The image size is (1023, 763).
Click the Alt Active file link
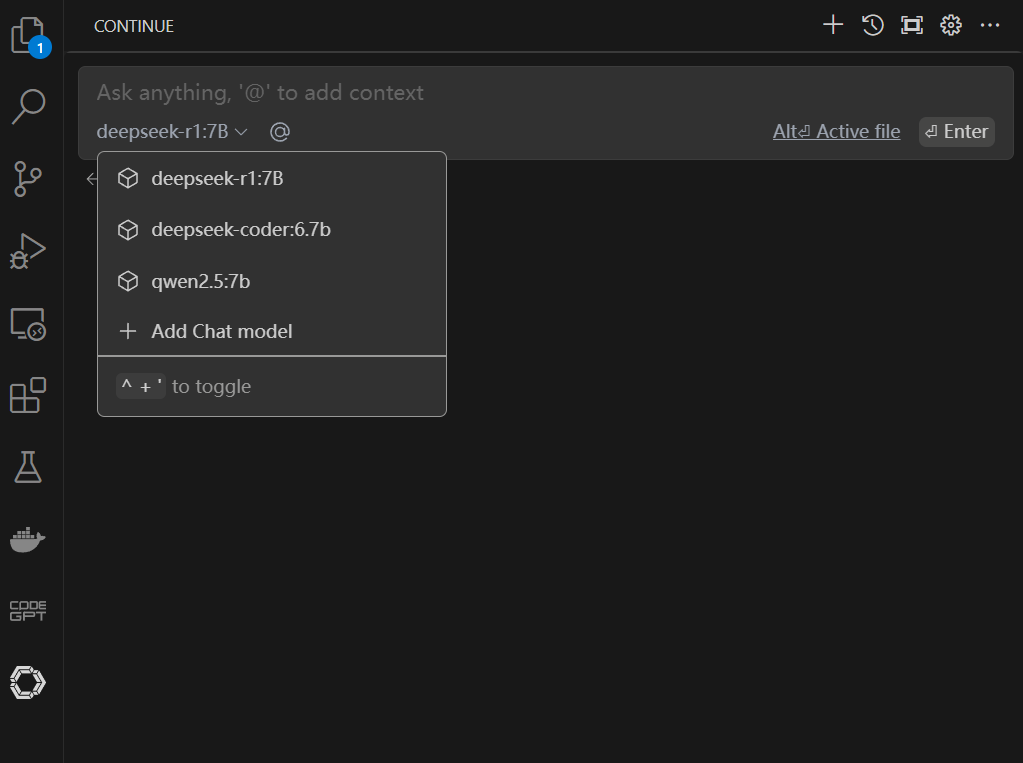click(x=836, y=131)
